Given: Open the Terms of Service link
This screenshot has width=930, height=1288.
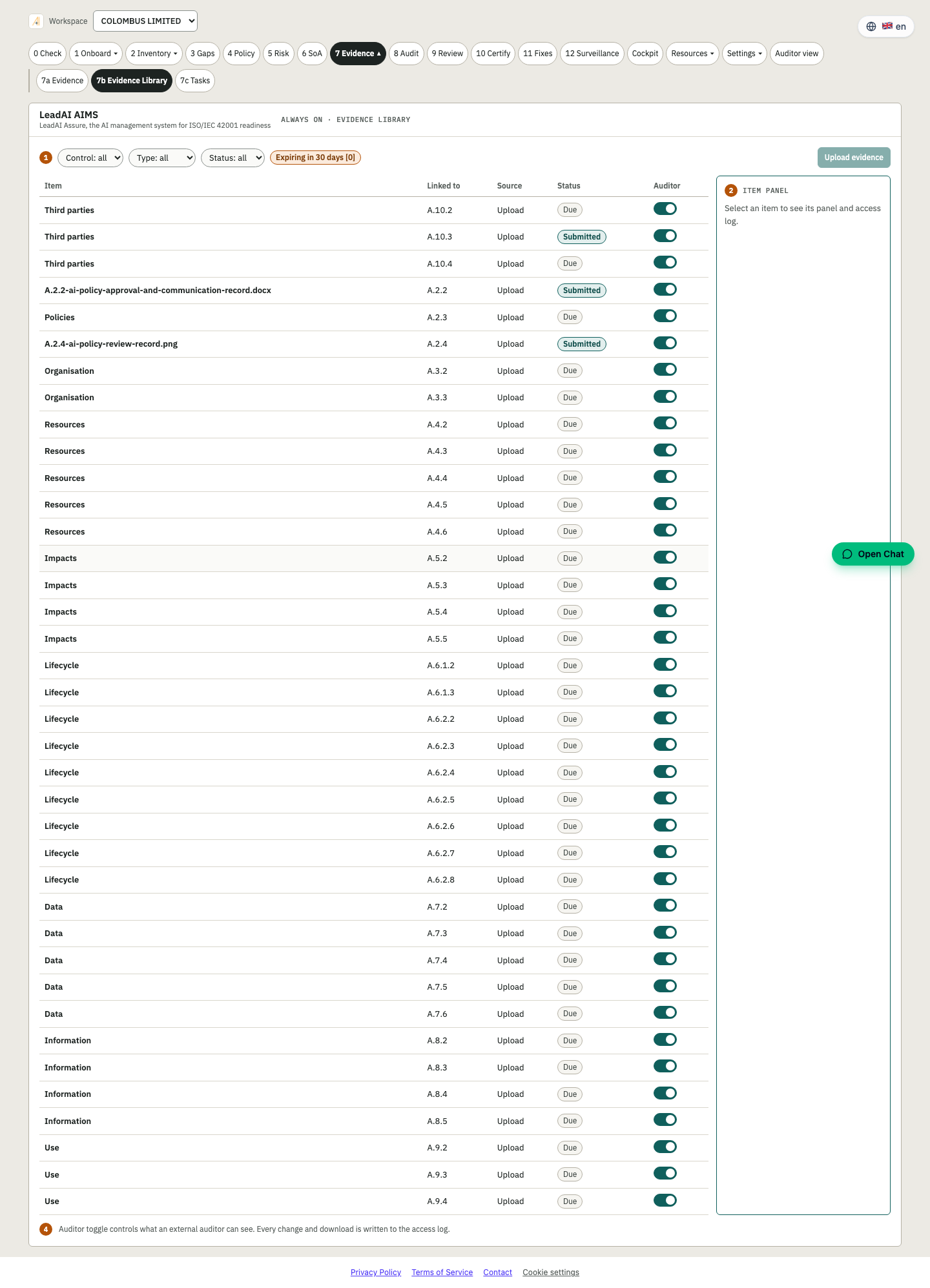Looking at the screenshot, I should coord(442,1273).
